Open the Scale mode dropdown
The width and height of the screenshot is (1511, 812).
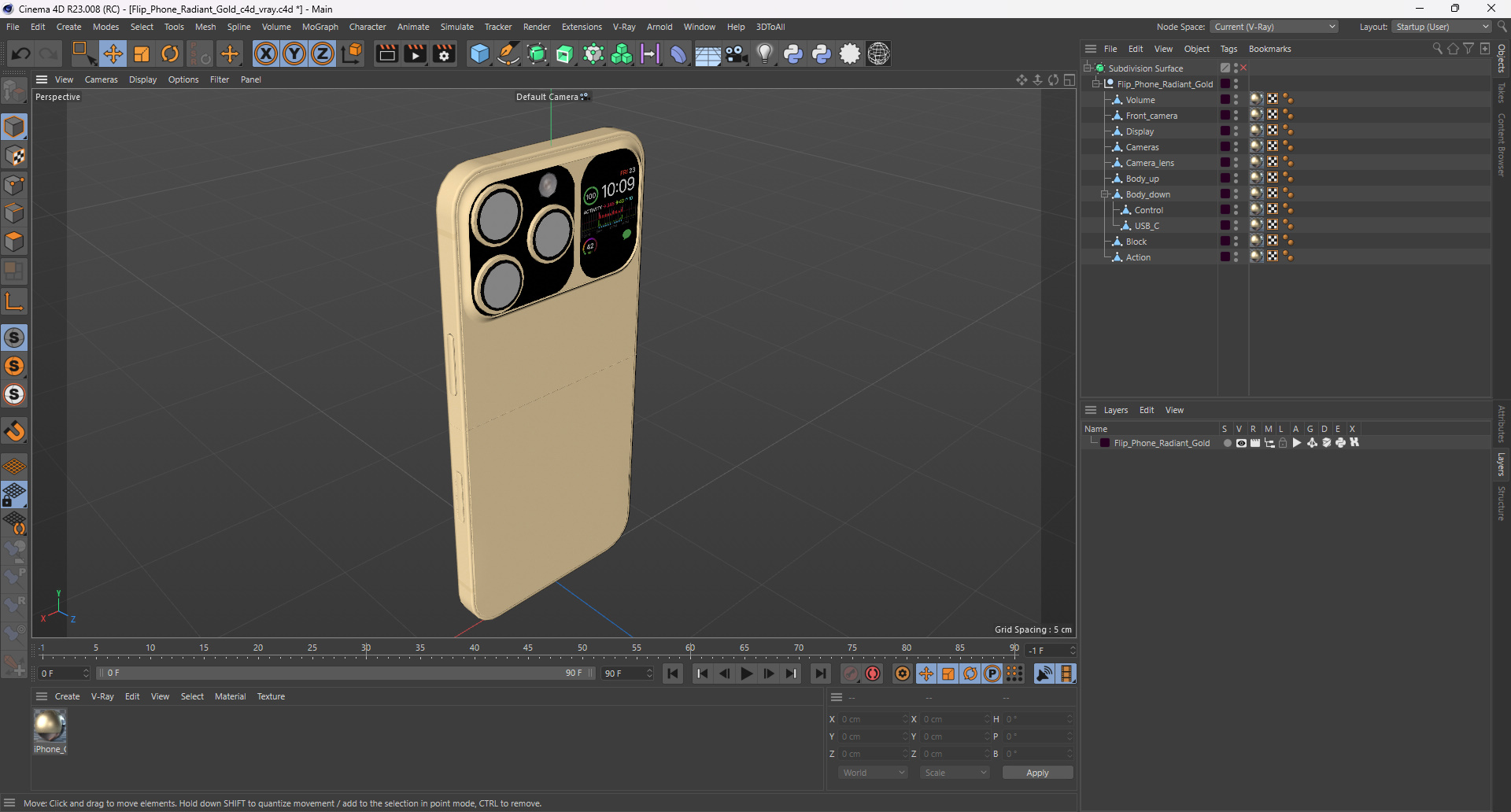pyautogui.click(x=955, y=773)
